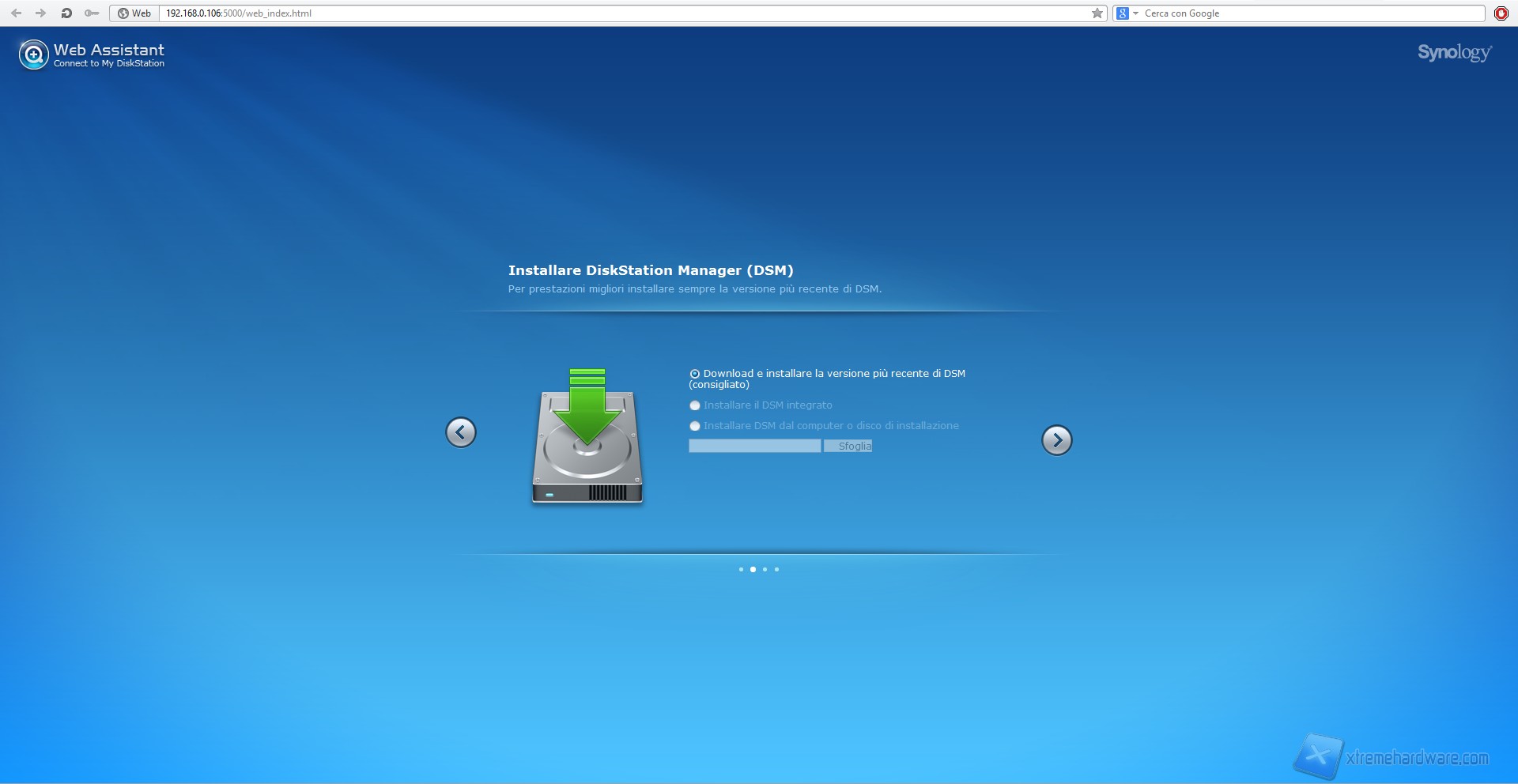Bookmark page with the star icon
The width and height of the screenshot is (1518, 784).
1097,13
